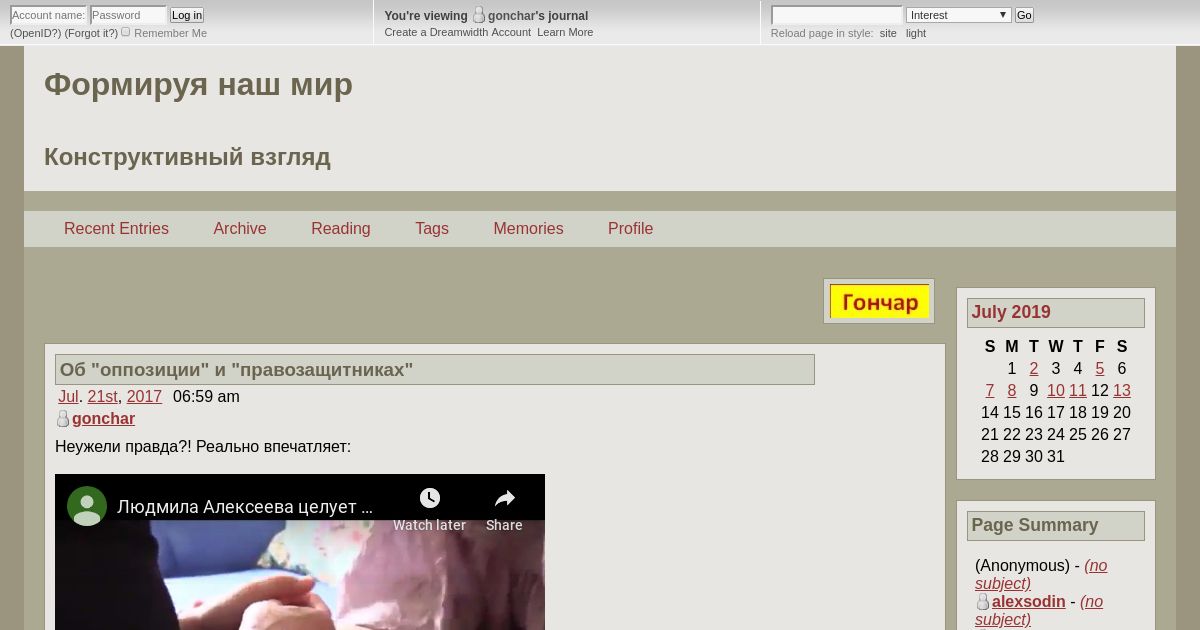Click the Share arrow icon on video
The height and width of the screenshot is (630, 1200).
click(504, 498)
